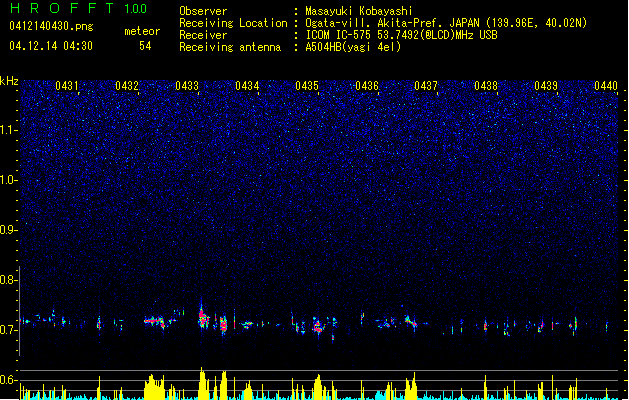
Task: Click the date stamp 04.12.14 04:30
Action: (51, 46)
